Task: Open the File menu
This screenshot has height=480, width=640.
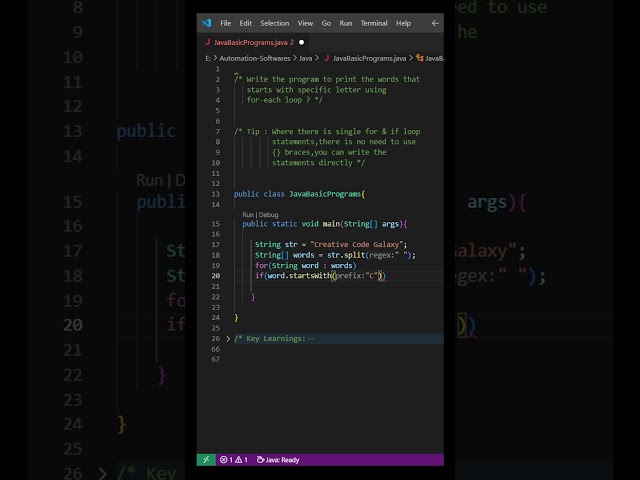Action: point(225,23)
